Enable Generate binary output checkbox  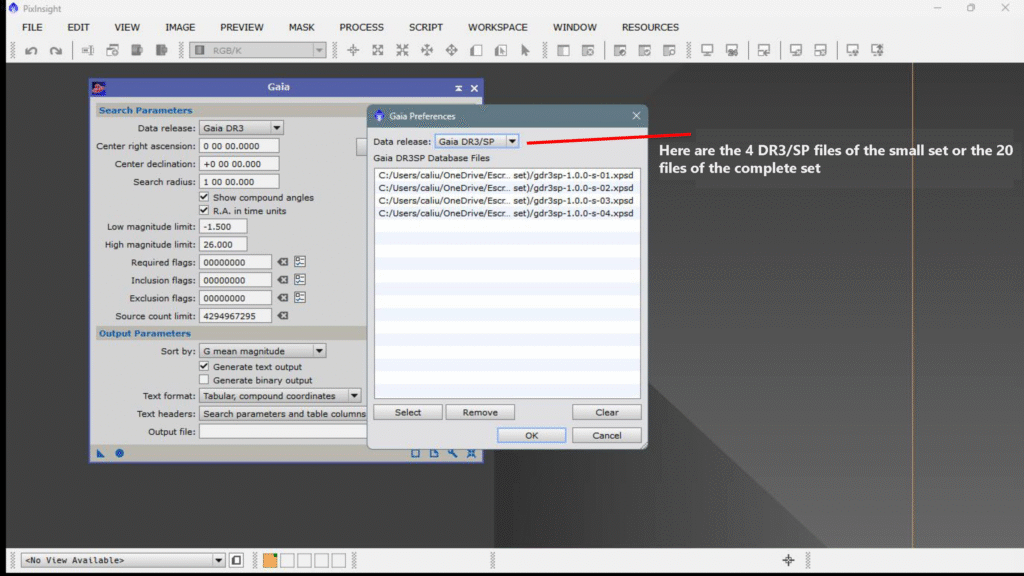[205, 380]
